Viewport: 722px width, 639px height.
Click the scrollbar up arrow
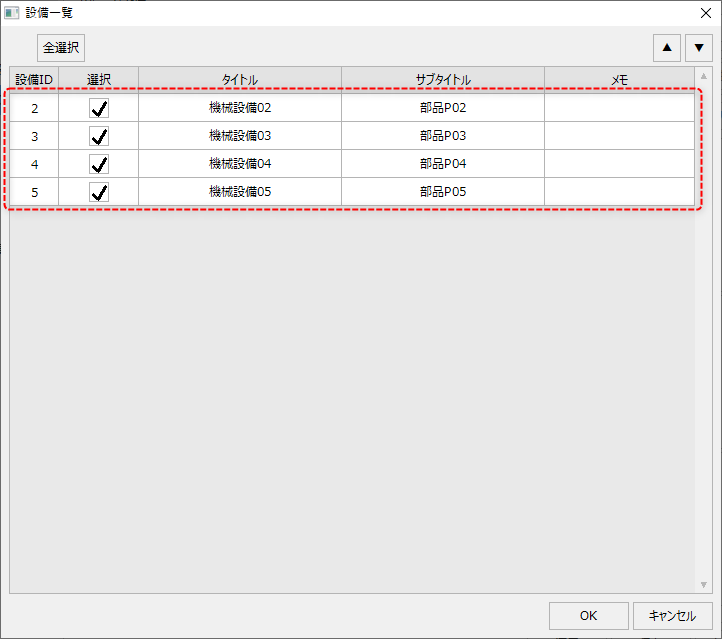703,76
